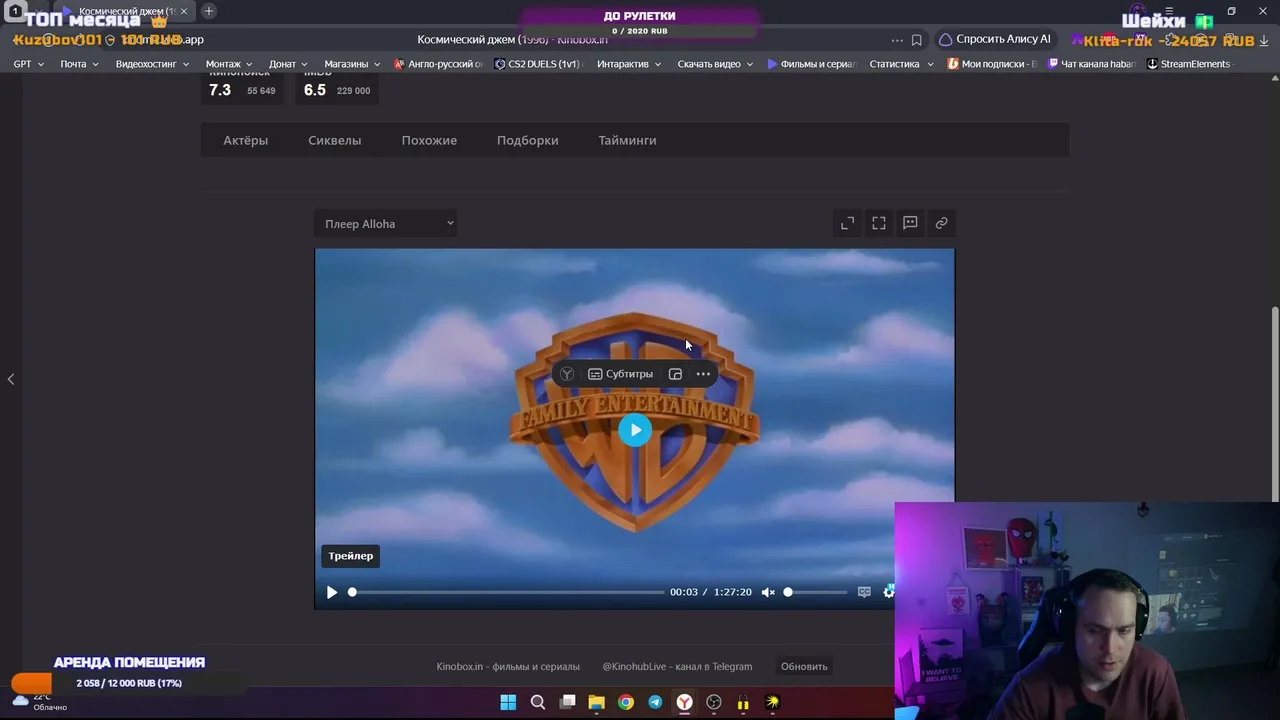This screenshot has width=1280, height=720.
Task: Switch to the Сиквелы tab
Action: 334,140
